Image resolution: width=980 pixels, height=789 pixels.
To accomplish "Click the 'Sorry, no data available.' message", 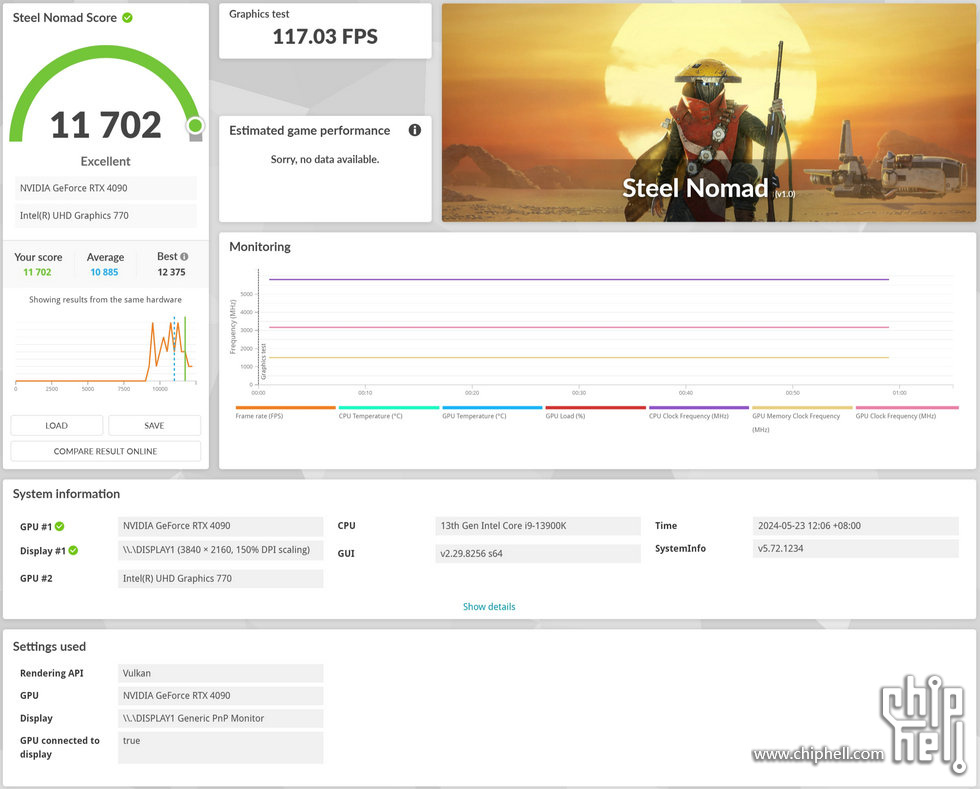I will (x=325, y=159).
